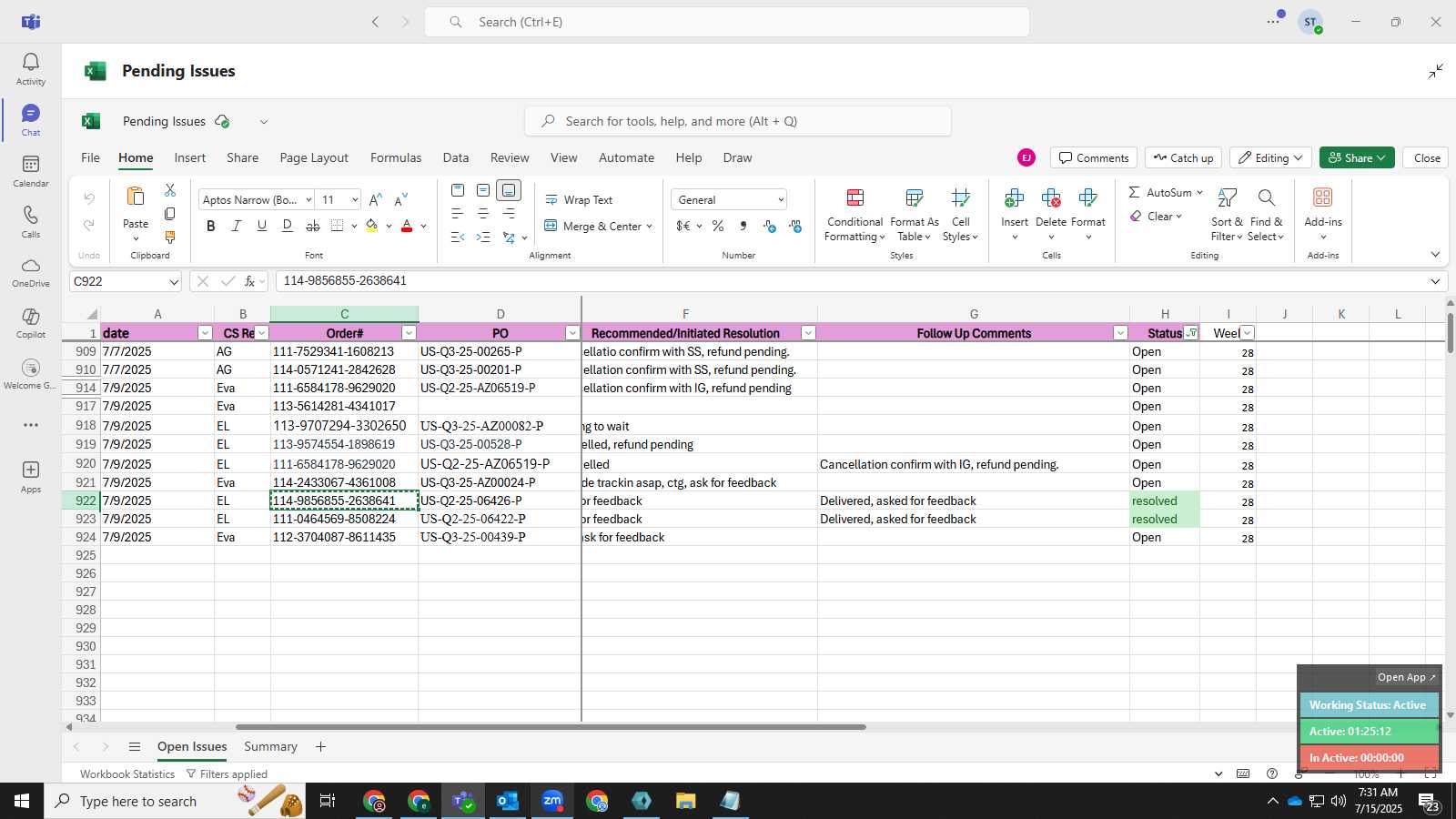Click the Insert Function fx icon
Image resolution: width=1456 pixels, height=819 pixels.
pos(249,281)
